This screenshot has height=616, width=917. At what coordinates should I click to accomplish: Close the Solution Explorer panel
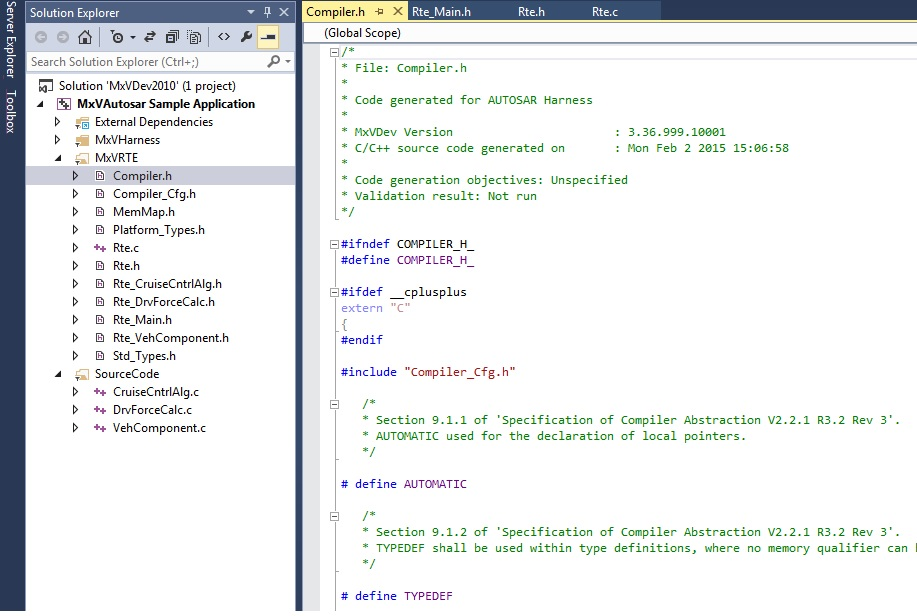pos(284,12)
